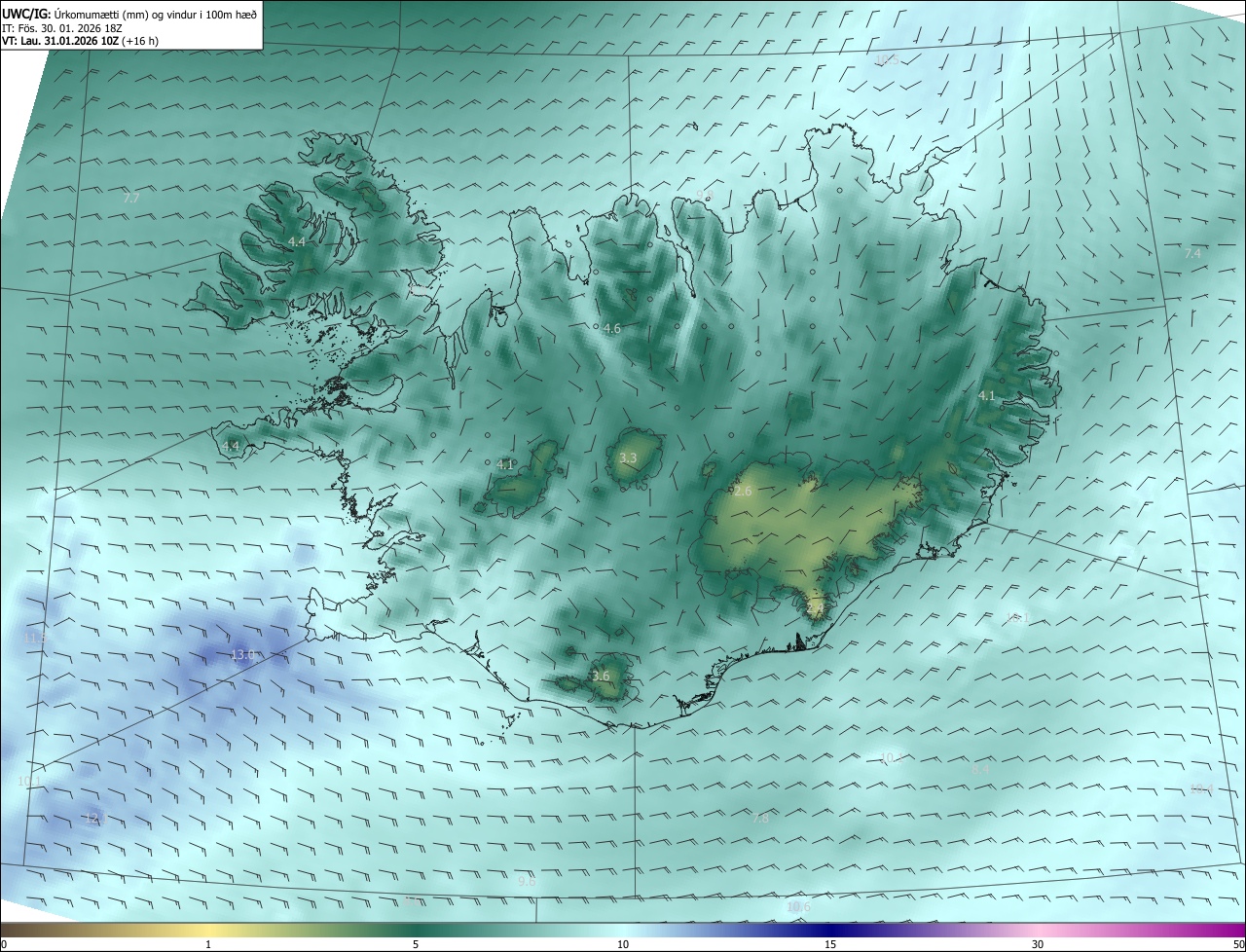Image resolution: width=1246 pixels, height=952 pixels.
Task: Click the title 'Úrkomumætti (mm) og vindur í 100m hæð'
Action: [154, 14]
